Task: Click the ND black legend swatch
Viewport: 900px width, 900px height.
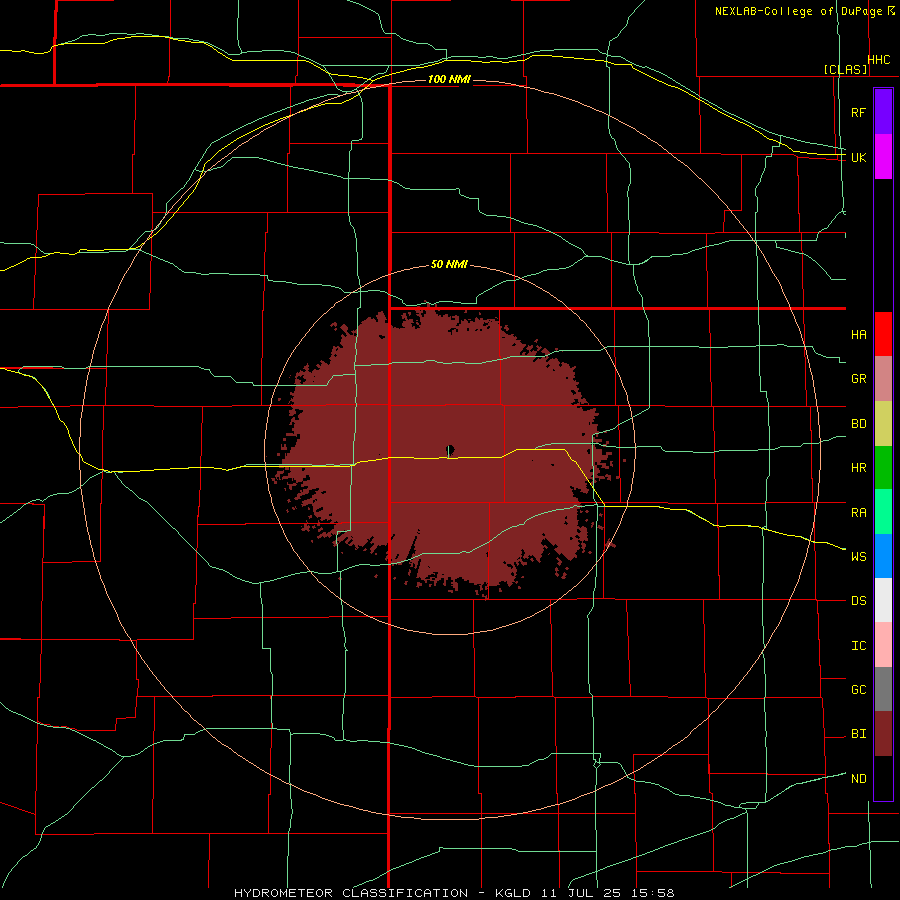Action: 883,778
